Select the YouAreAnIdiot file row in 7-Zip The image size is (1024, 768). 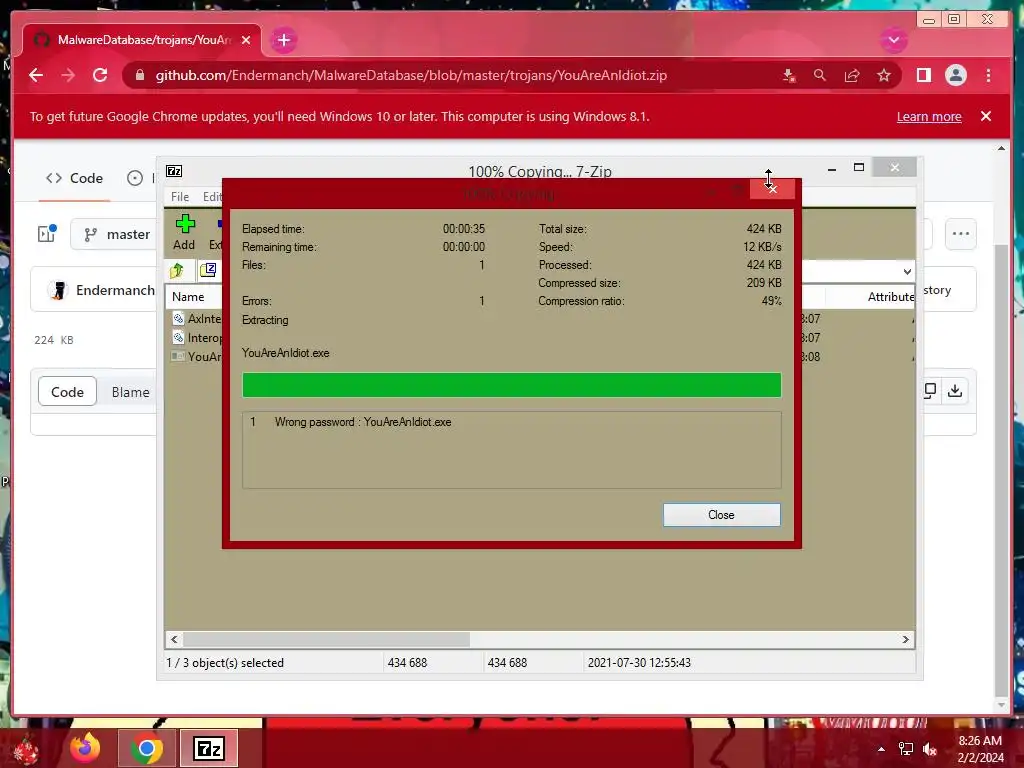[197, 357]
